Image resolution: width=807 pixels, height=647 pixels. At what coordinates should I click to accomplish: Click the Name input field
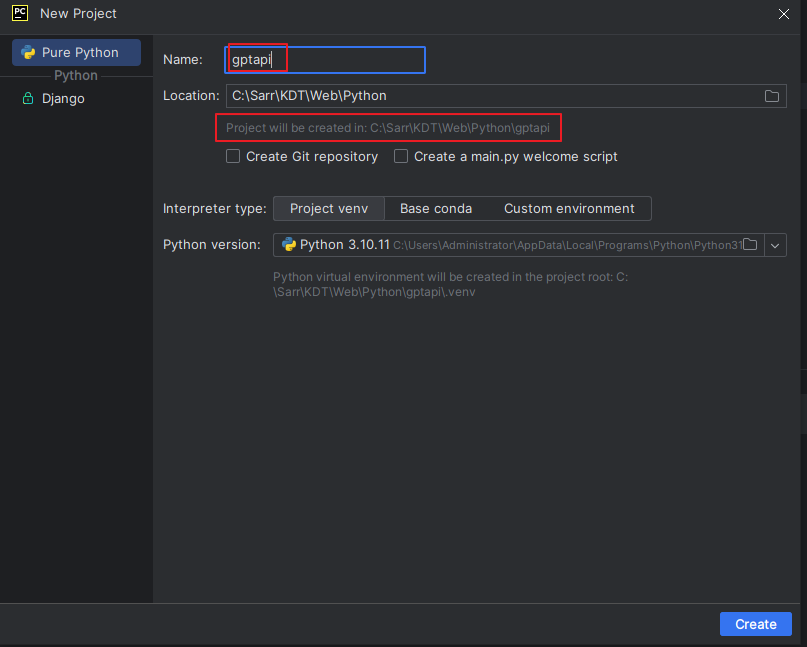(x=325, y=60)
